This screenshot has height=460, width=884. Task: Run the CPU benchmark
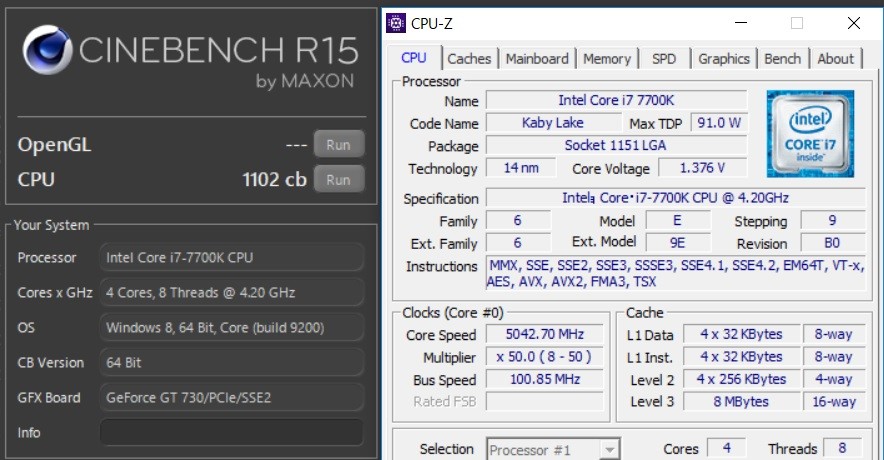(x=339, y=179)
